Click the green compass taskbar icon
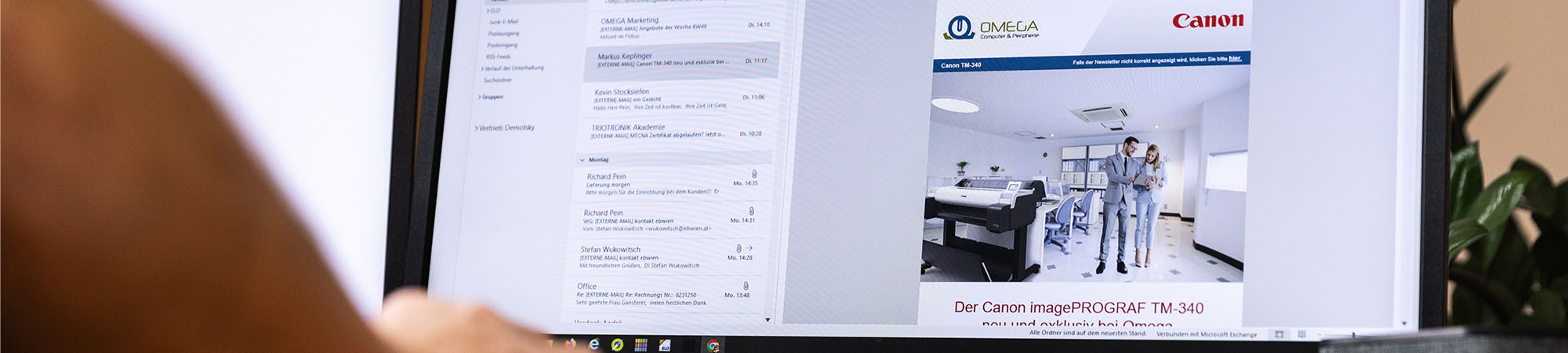The height and width of the screenshot is (353, 1568). point(617,344)
